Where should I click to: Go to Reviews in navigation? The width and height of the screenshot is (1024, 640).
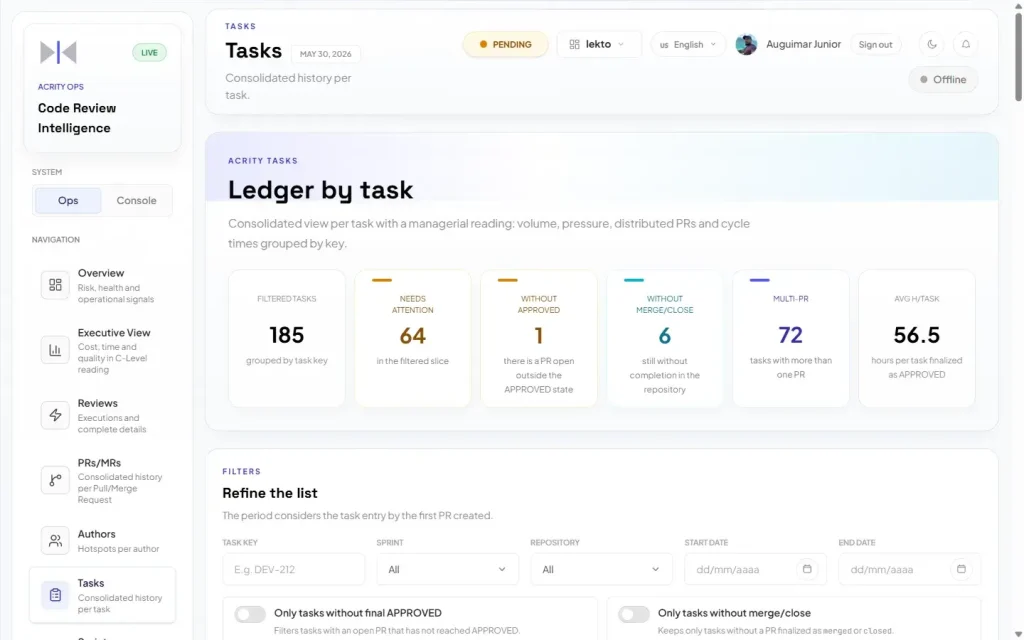(103, 415)
